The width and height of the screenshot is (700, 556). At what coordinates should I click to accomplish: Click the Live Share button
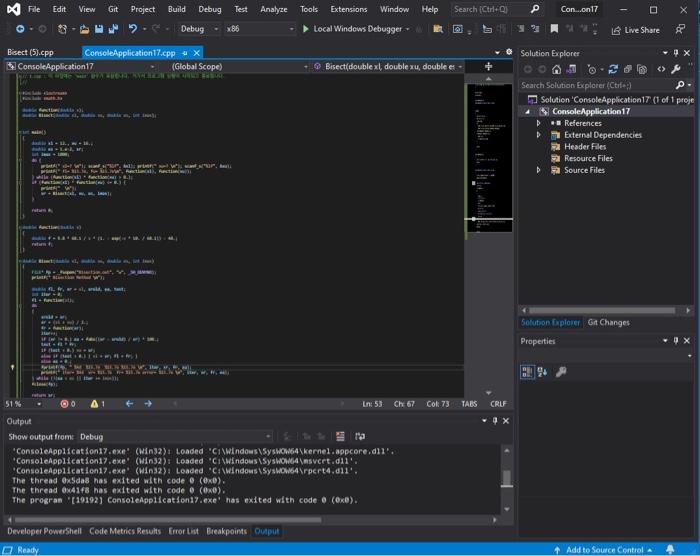tap(635, 30)
